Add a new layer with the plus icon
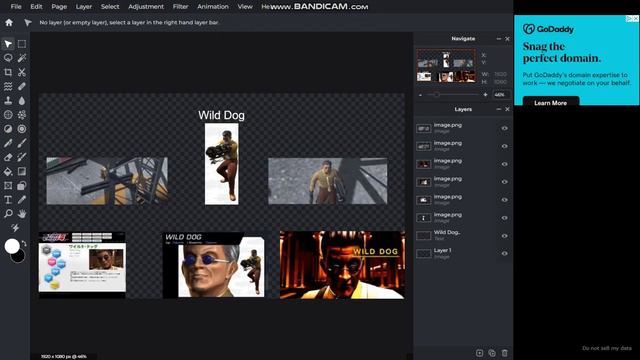 click(x=480, y=353)
